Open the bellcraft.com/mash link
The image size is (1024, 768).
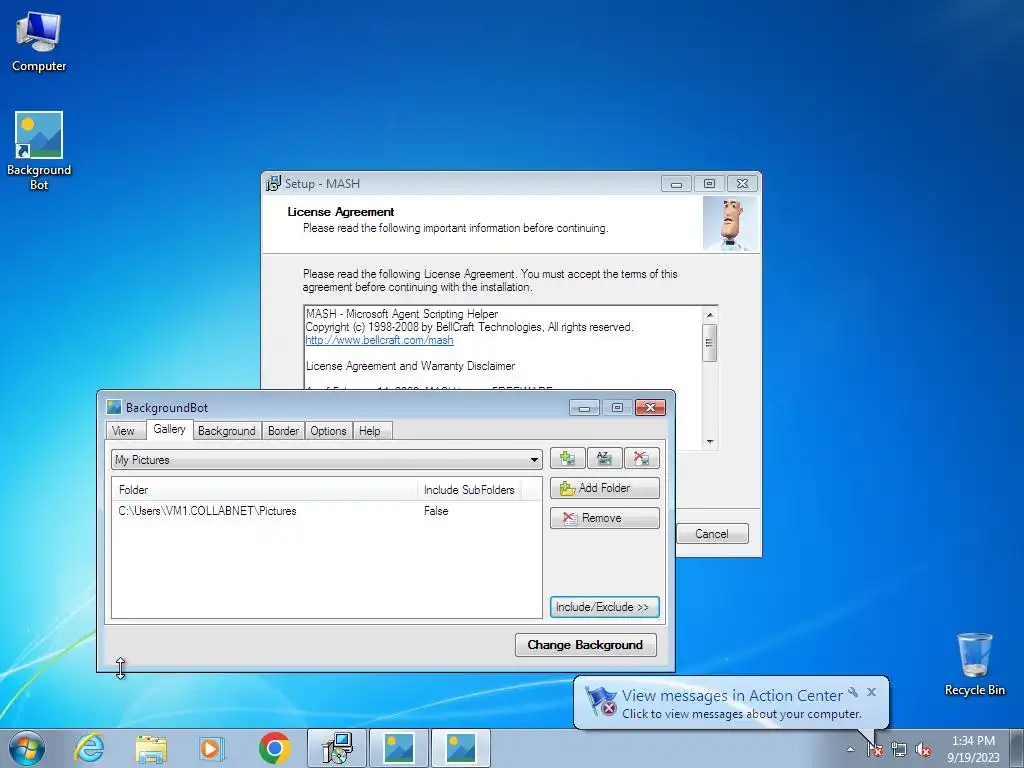tap(379, 340)
